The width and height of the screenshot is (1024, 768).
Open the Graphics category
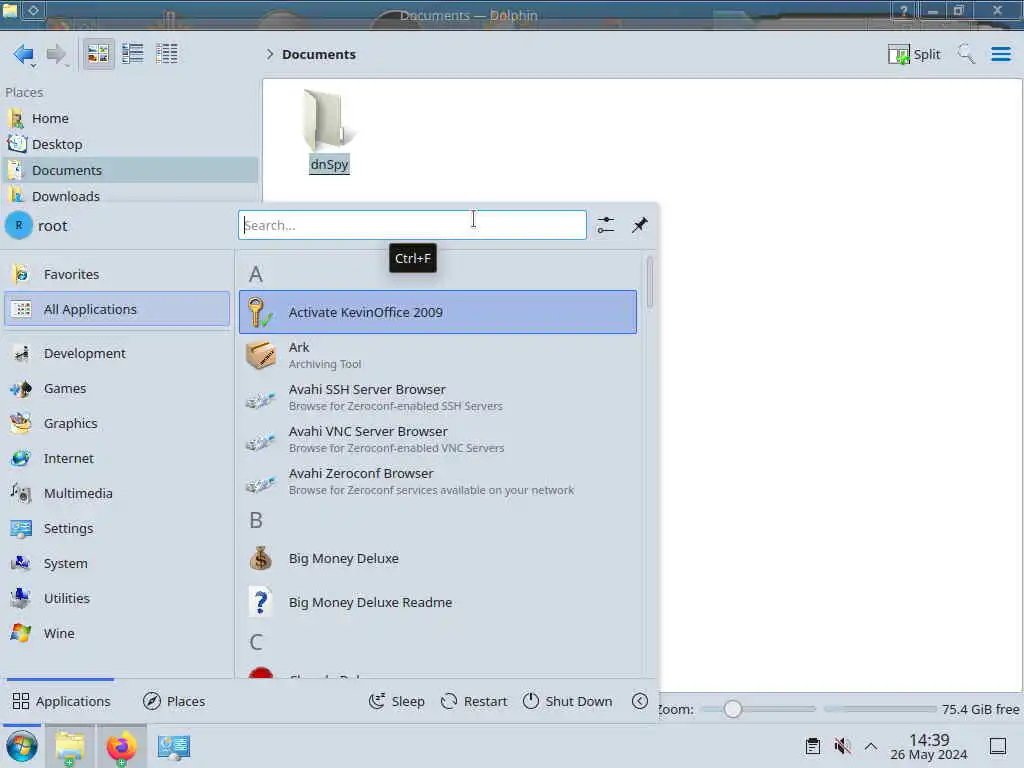pyautogui.click(x=117, y=423)
